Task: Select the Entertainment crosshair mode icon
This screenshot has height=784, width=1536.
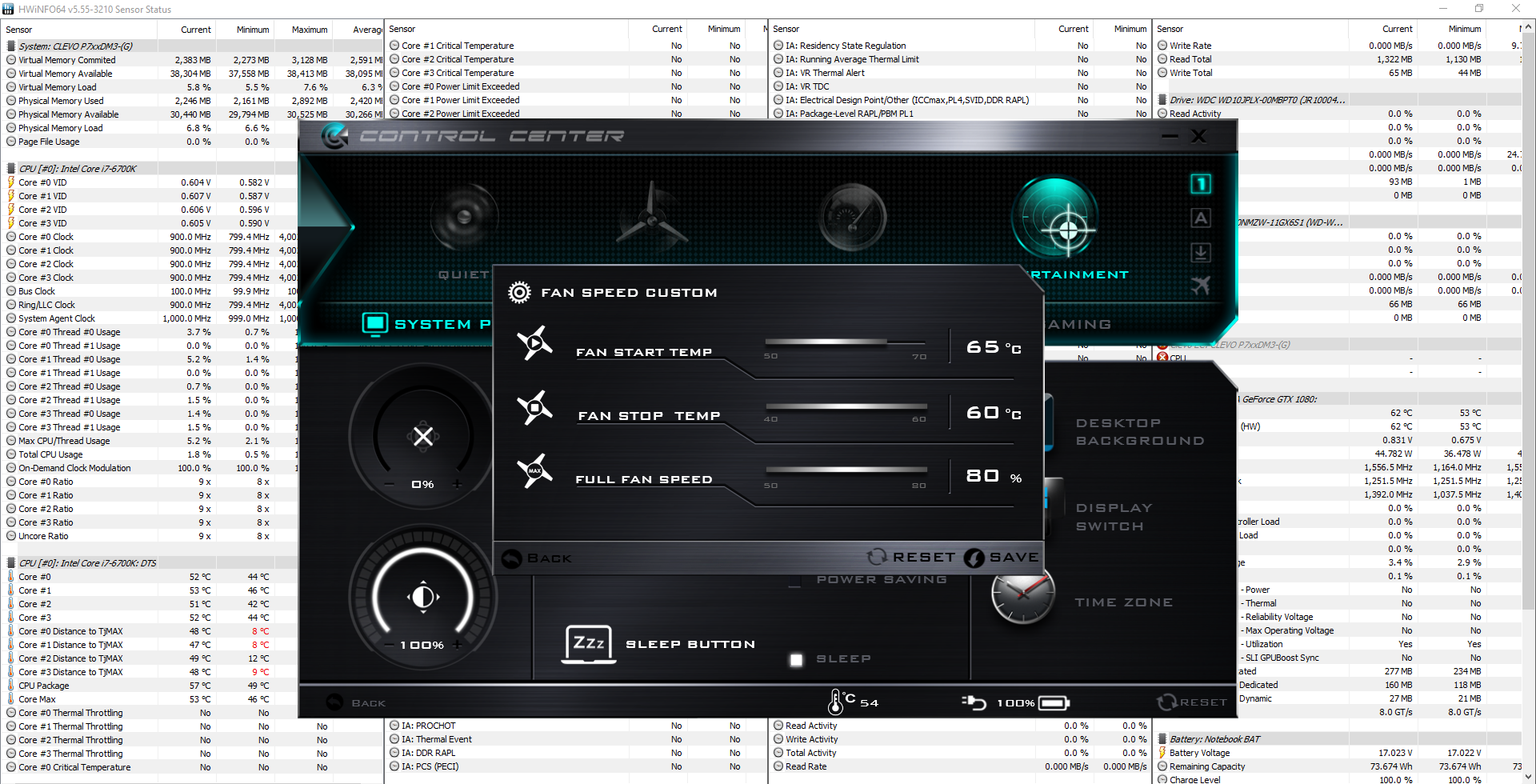Action: tap(1055, 219)
